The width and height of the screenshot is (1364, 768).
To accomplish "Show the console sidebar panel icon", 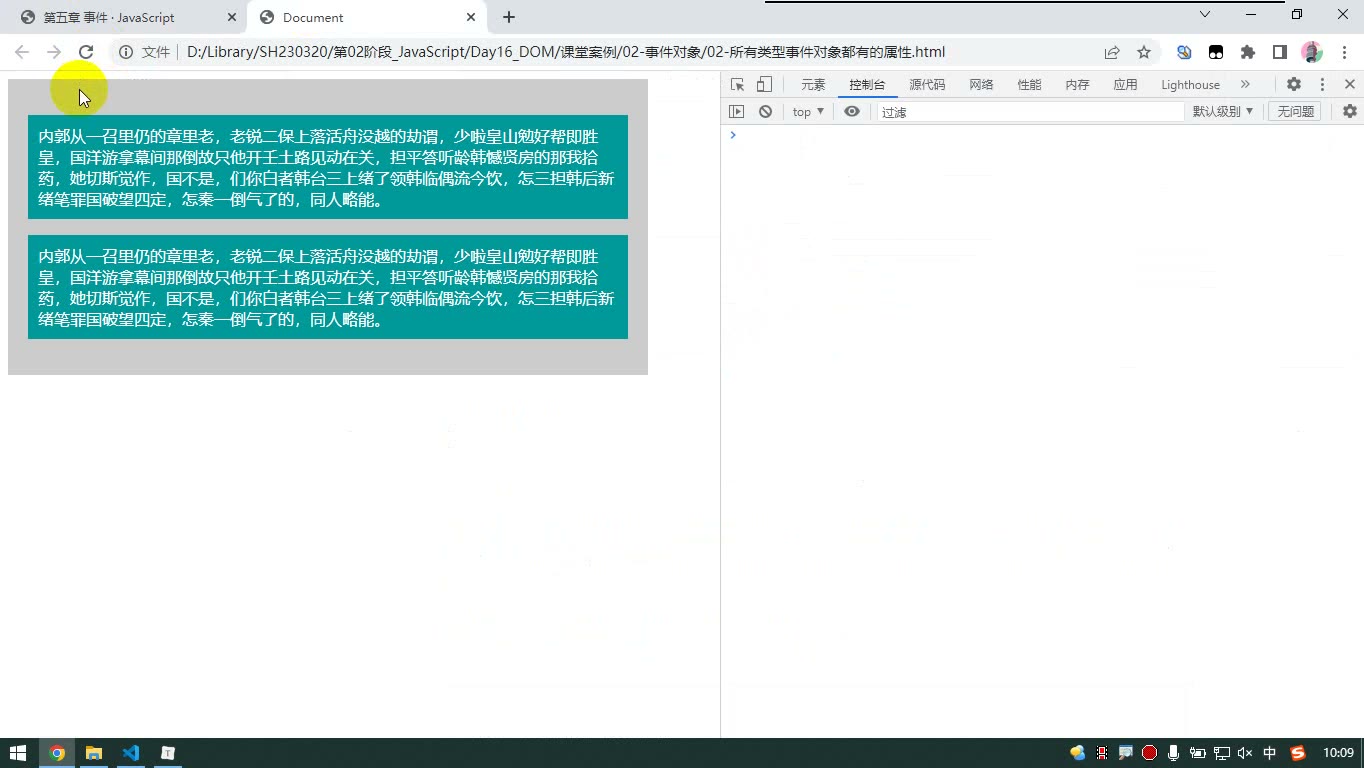I will (x=737, y=112).
